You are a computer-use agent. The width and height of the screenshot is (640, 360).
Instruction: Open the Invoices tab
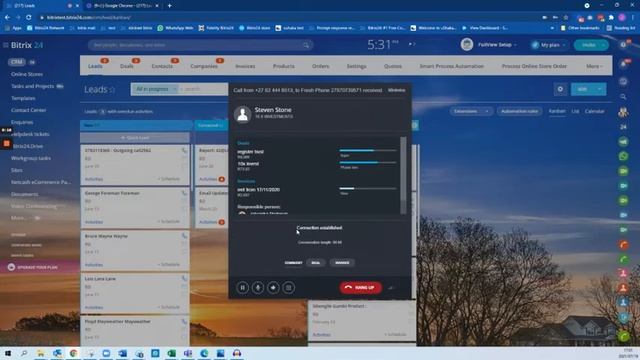click(x=245, y=66)
